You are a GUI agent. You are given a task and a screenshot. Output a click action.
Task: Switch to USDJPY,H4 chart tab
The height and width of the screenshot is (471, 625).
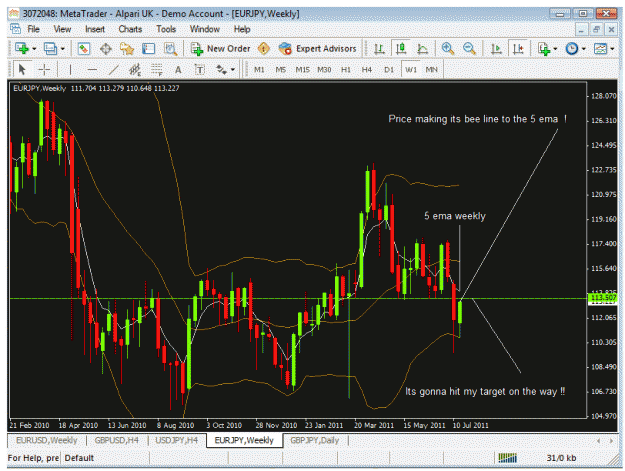pyautogui.click(x=177, y=440)
